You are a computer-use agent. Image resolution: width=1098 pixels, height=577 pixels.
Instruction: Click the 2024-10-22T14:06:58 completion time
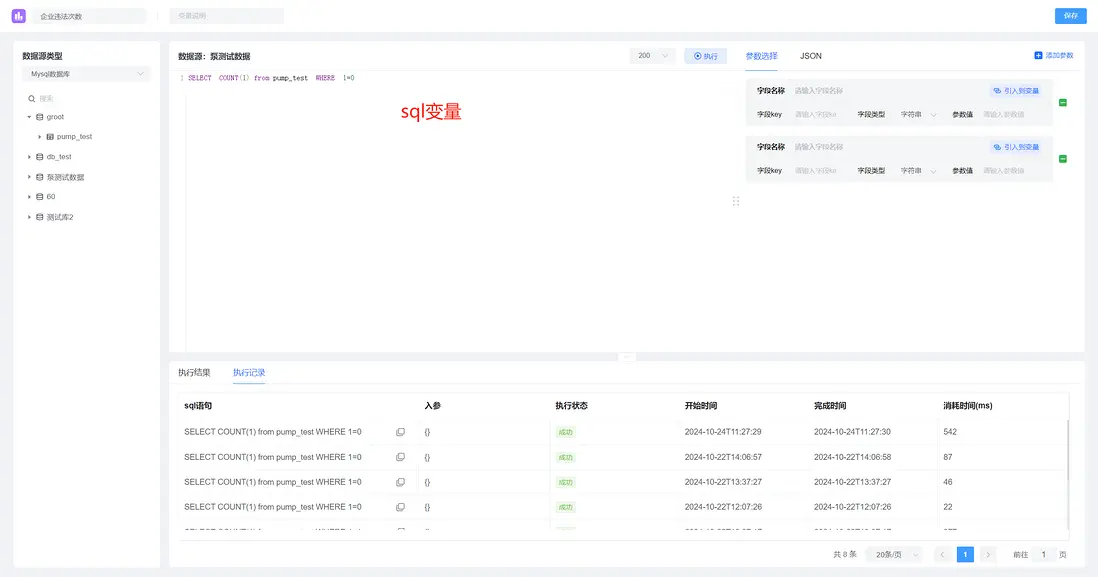(852, 457)
